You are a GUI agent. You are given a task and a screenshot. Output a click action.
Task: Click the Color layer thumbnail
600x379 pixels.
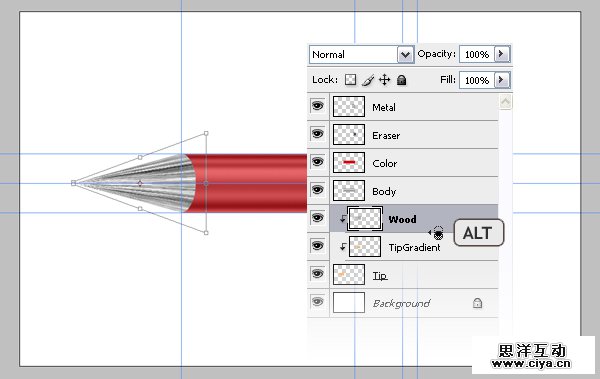point(349,162)
